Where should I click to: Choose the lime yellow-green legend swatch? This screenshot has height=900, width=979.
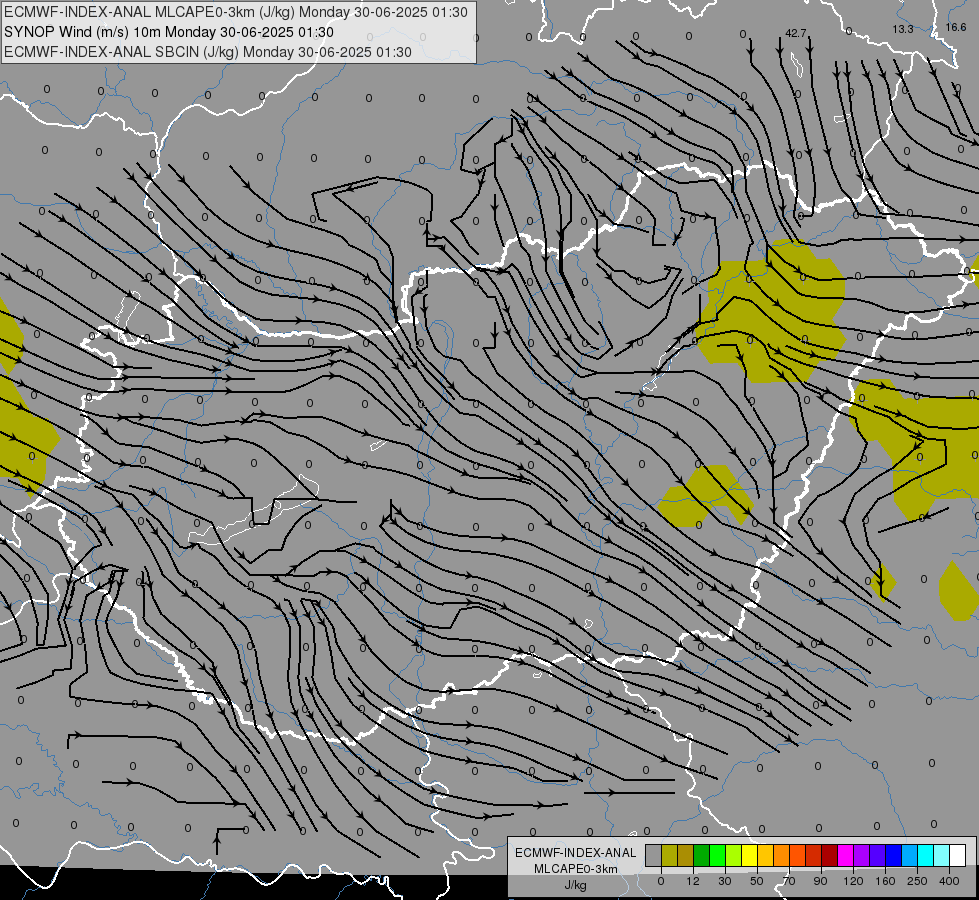click(734, 855)
